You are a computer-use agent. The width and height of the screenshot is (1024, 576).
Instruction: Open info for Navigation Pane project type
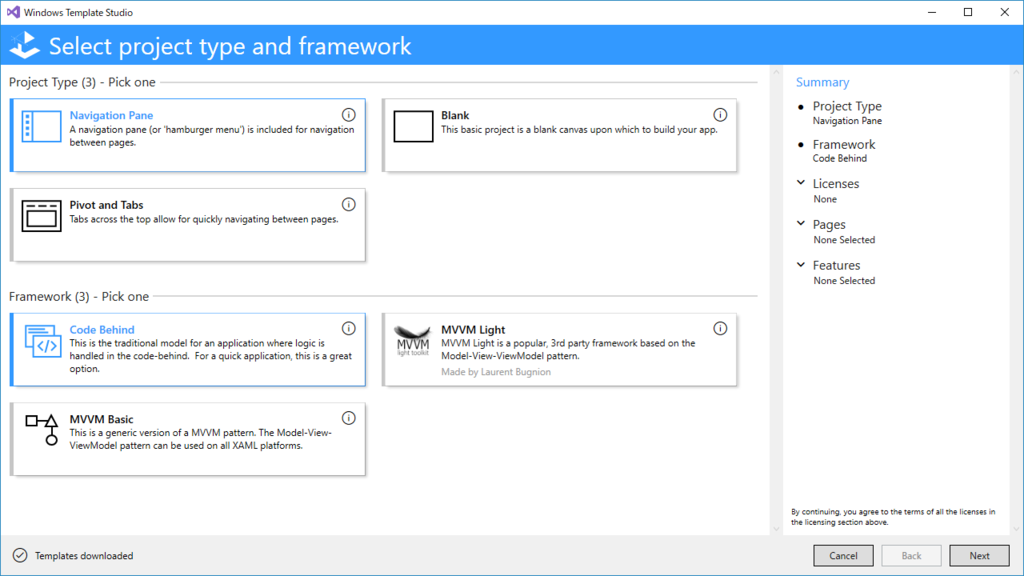[349, 115]
